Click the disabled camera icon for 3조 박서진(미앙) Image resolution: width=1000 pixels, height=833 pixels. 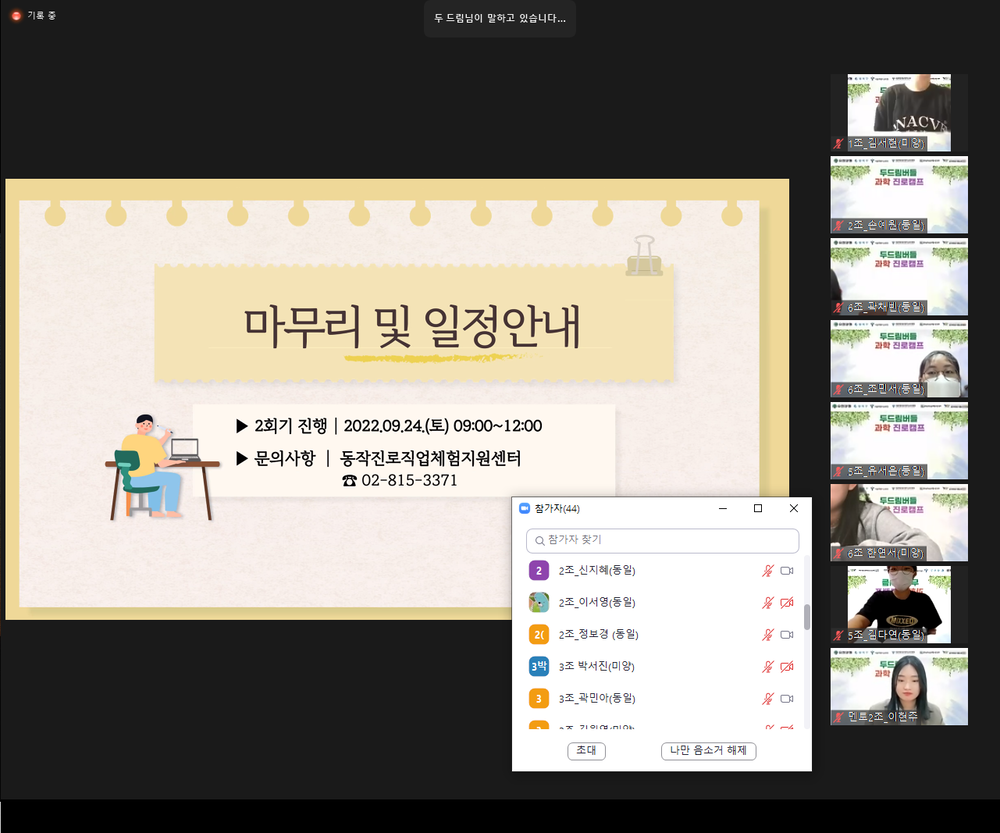pos(787,667)
